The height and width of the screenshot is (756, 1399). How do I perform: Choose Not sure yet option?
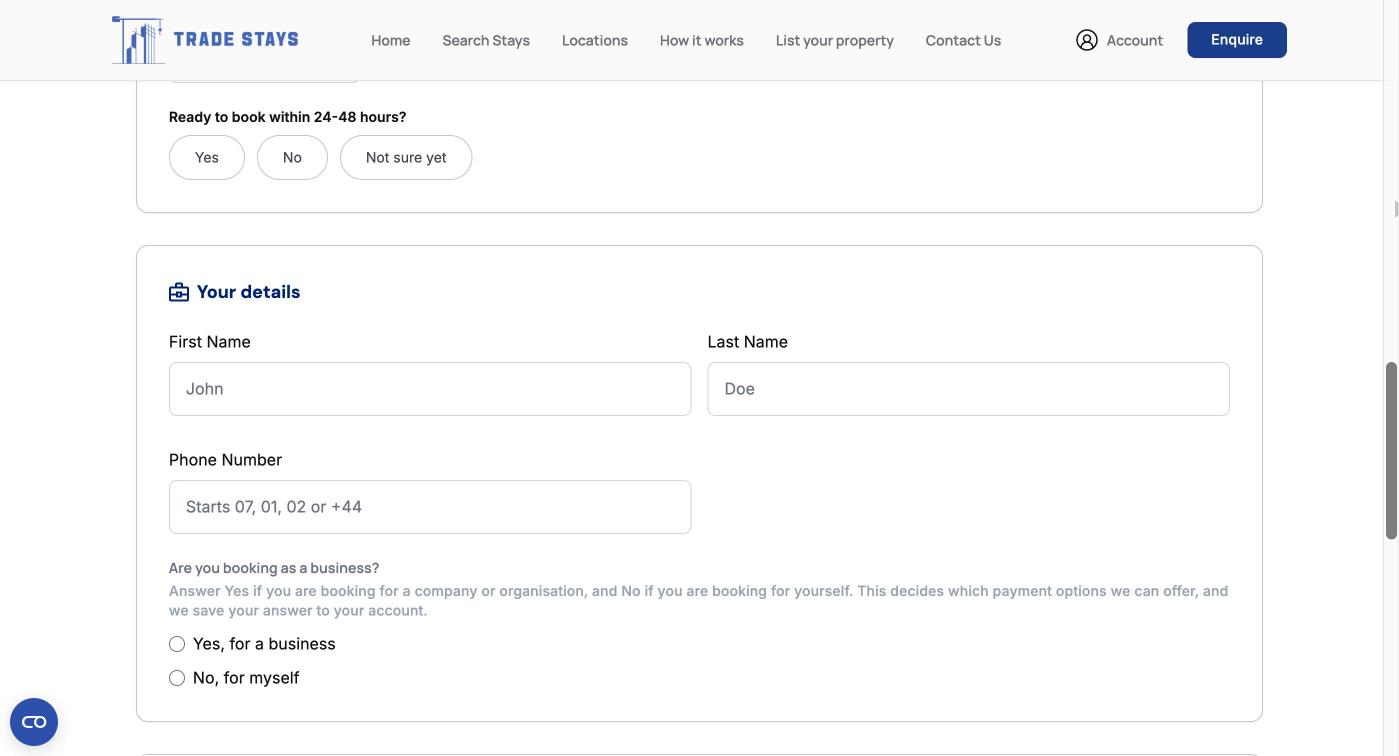[406, 158]
